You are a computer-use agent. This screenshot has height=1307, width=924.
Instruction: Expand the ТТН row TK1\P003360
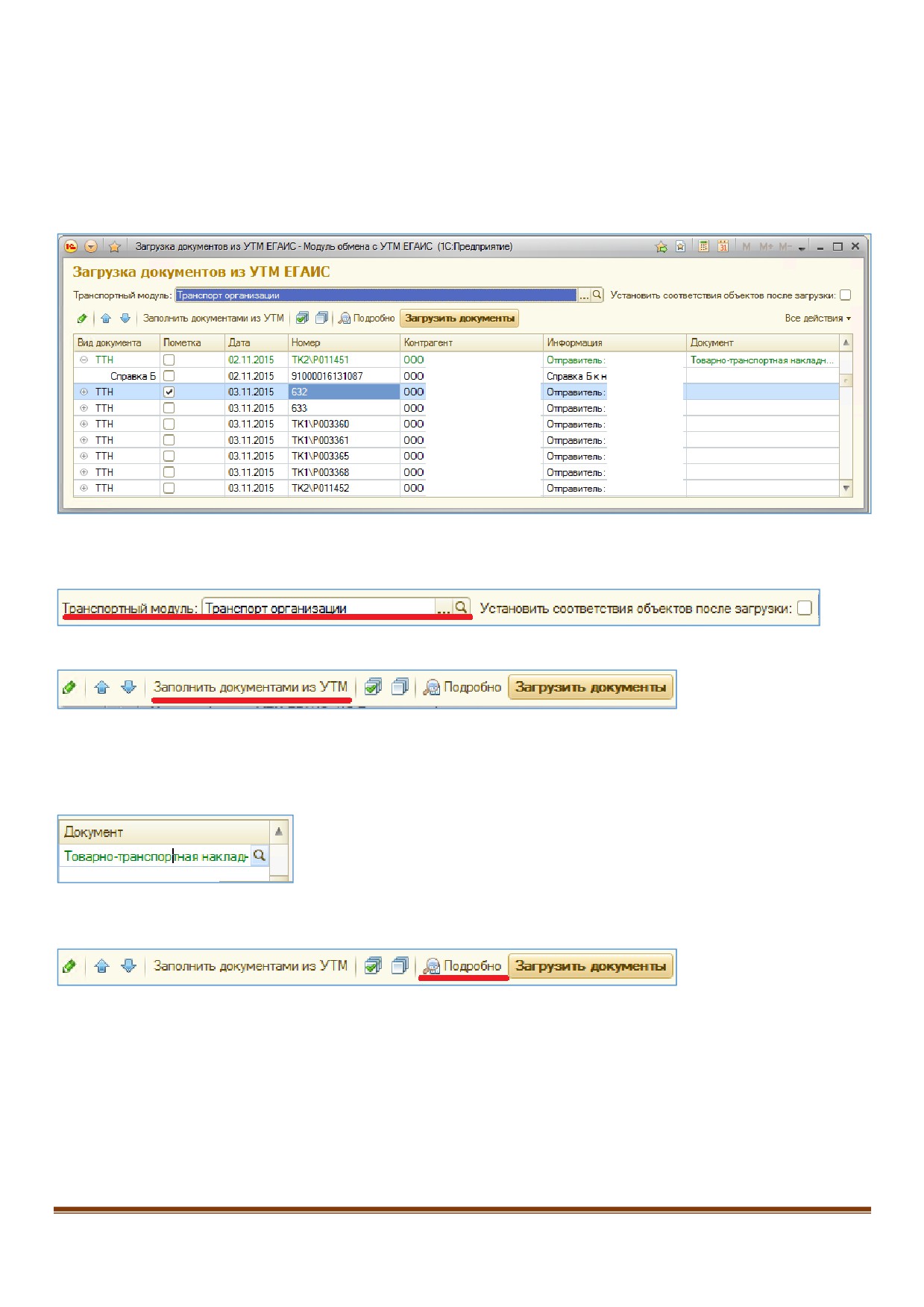pyautogui.click(x=84, y=424)
